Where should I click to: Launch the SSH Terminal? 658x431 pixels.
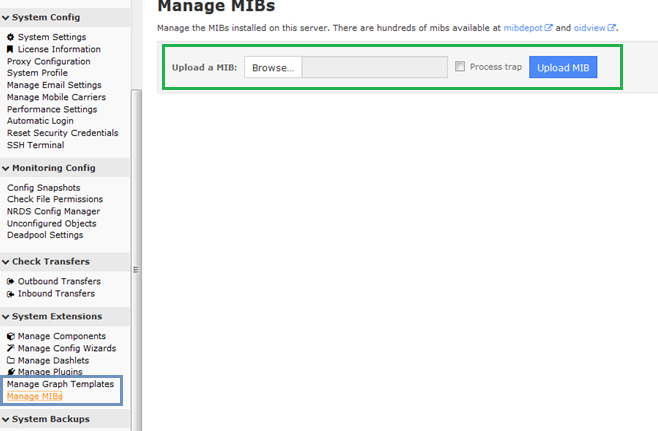[x=36, y=145]
